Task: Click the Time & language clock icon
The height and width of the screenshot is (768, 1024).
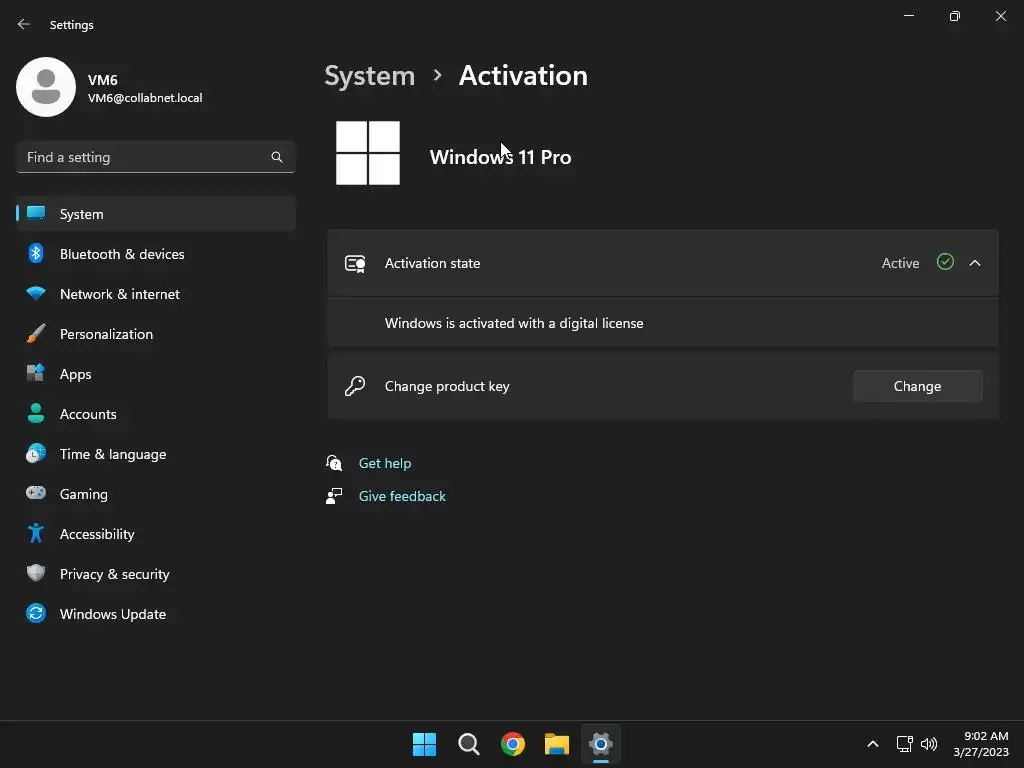Action: 36,453
